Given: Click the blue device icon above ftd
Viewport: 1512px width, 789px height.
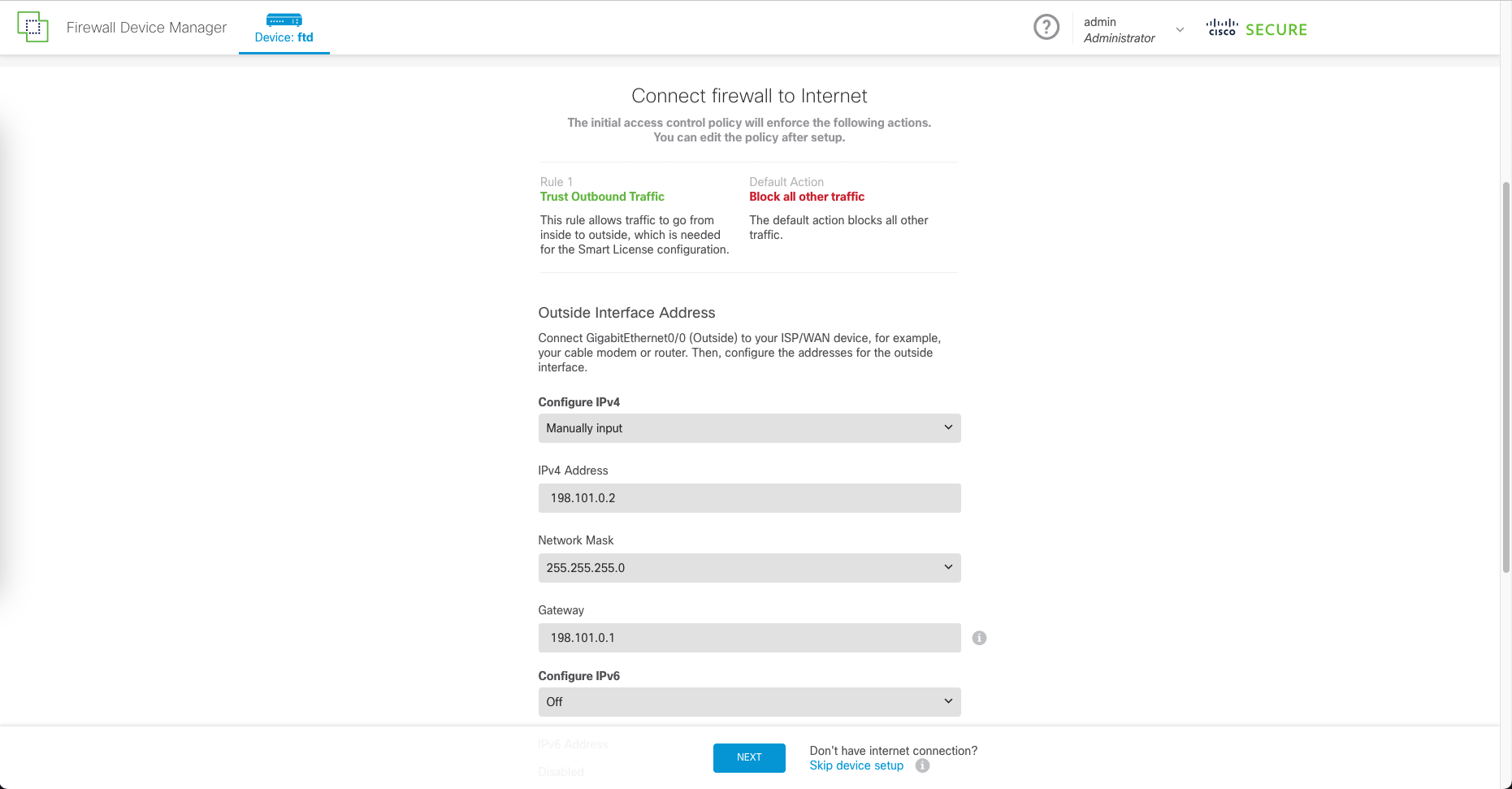Looking at the screenshot, I should (284, 20).
